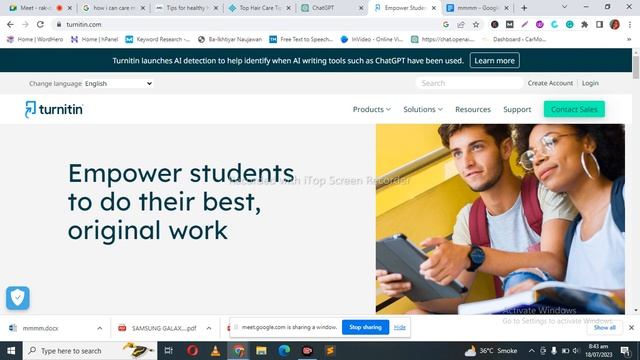Click the Login link
The image size is (640, 360).
point(590,83)
